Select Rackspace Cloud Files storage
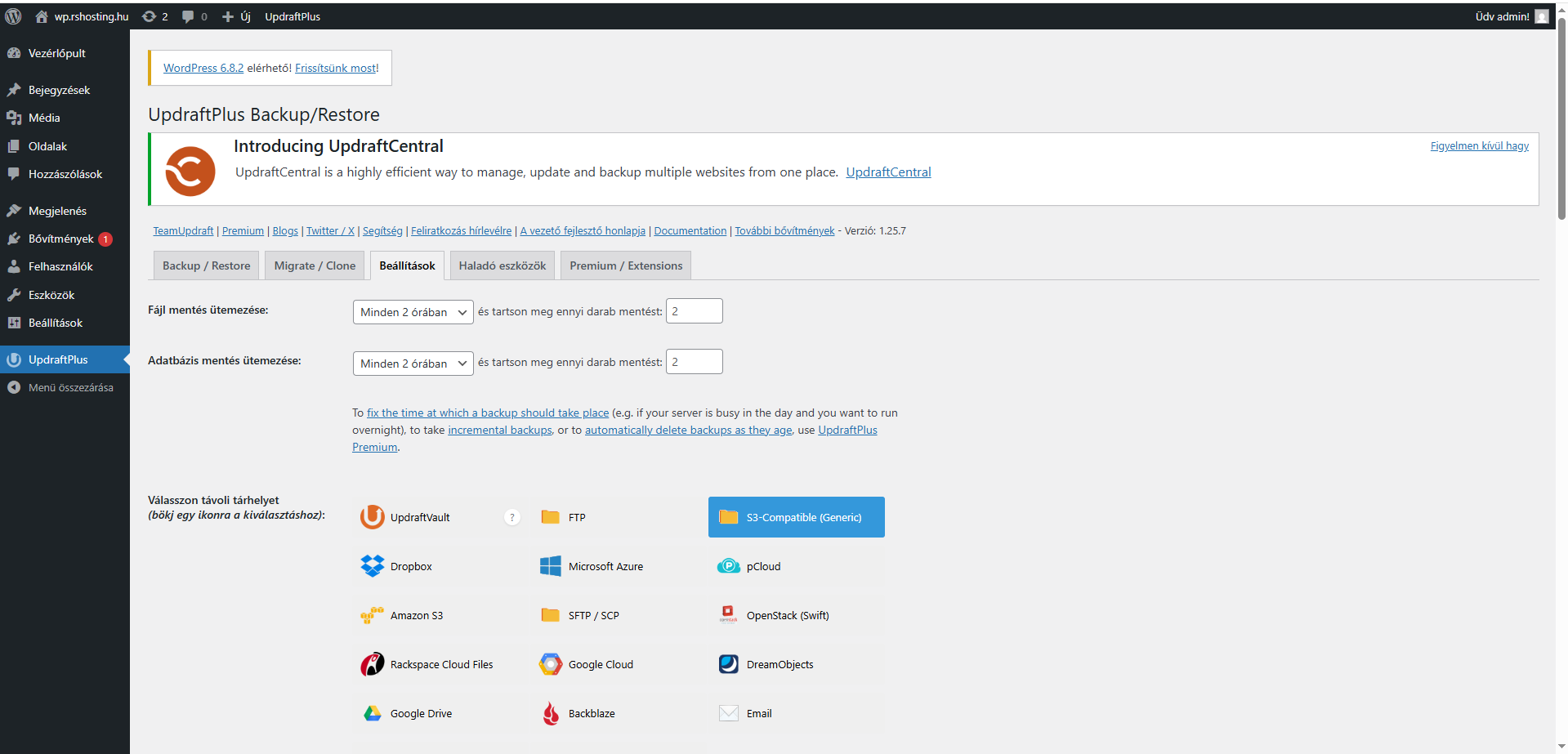The image size is (1568, 754). (441, 663)
